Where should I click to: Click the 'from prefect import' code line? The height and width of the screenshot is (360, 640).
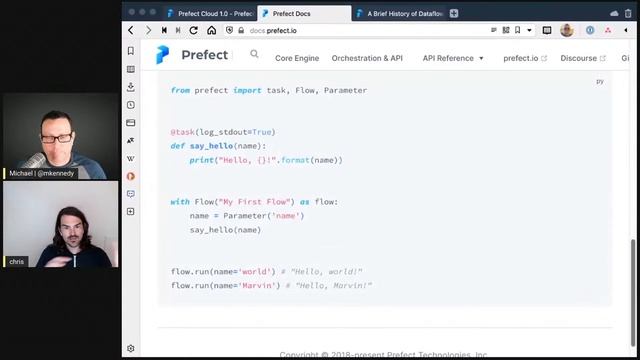(269, 90)
